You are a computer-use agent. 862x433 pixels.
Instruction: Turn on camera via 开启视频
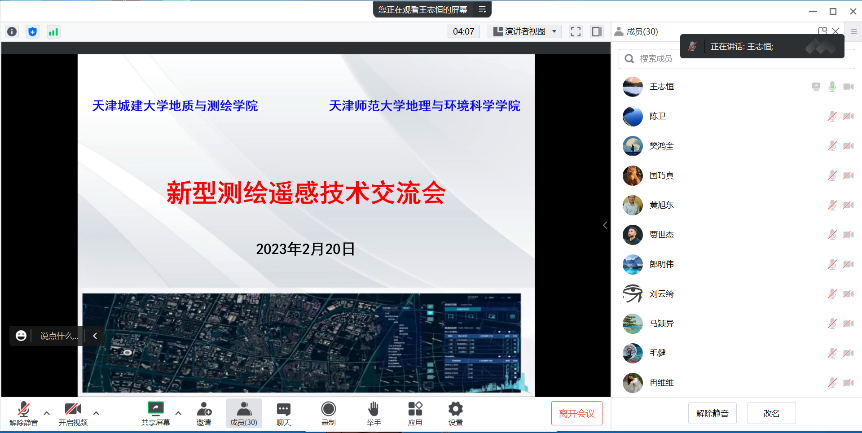(x=73, y=414)
